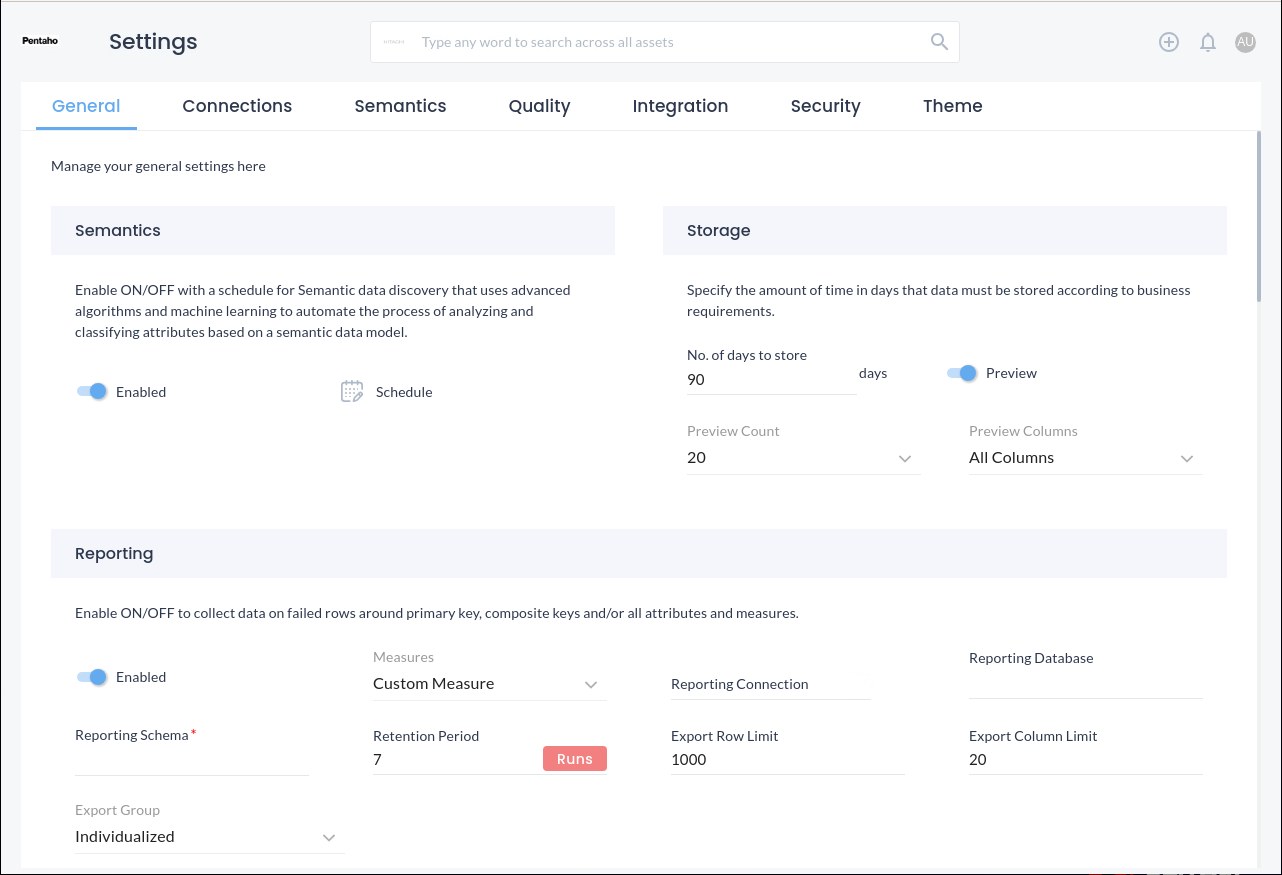Click the vertical page scrollbar

click(1258, 218)
